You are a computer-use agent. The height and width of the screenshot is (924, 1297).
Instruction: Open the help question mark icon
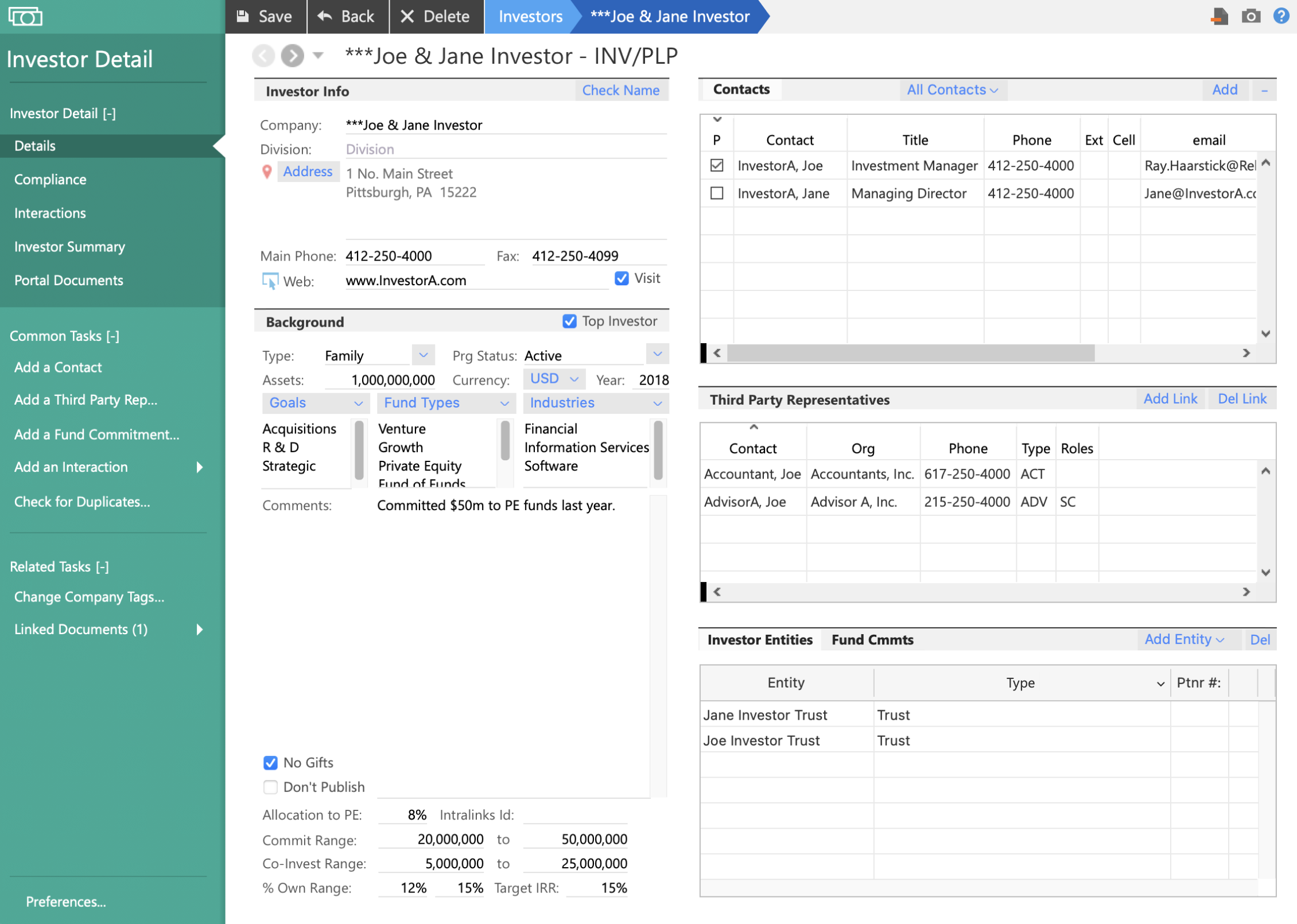[1281, 16]
